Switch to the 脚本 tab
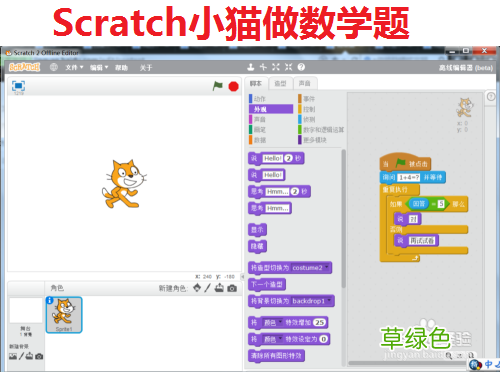 [256, 83]
